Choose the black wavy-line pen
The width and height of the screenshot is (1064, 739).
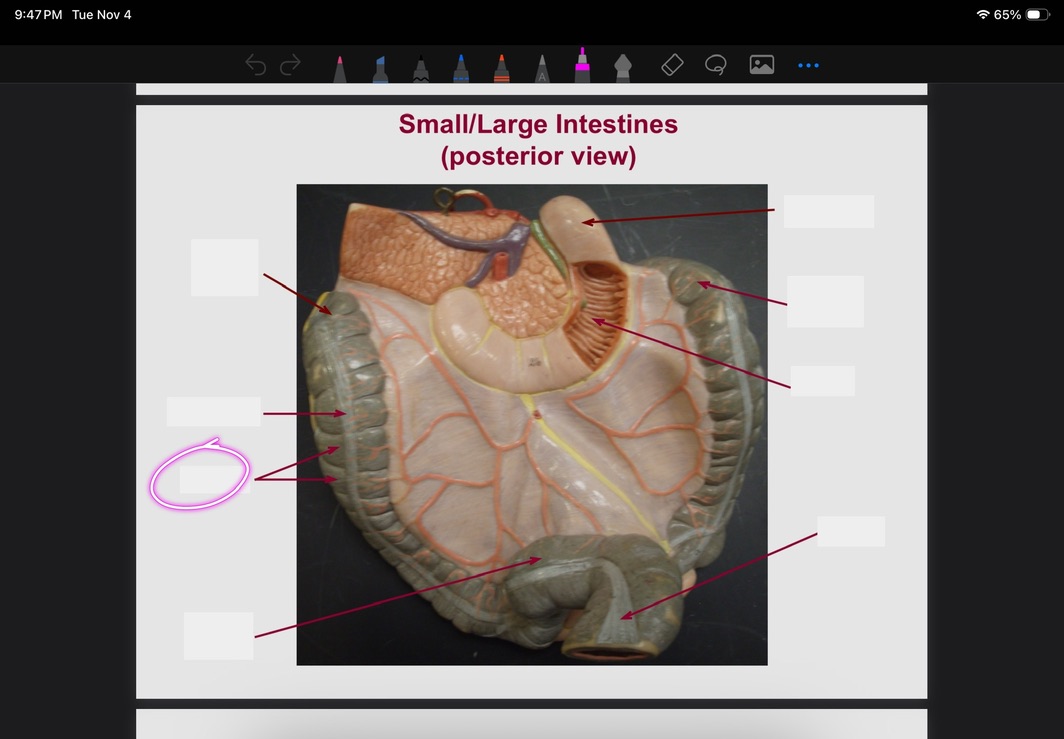pos(421,68)
